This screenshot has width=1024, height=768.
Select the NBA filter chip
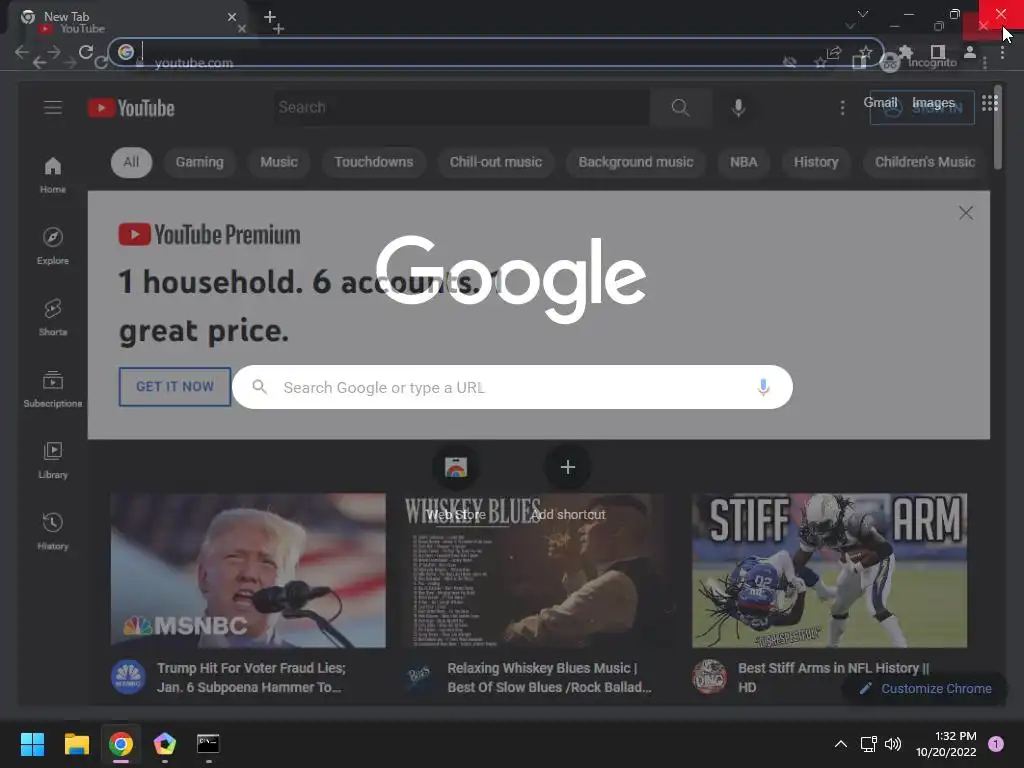(743, 162)
